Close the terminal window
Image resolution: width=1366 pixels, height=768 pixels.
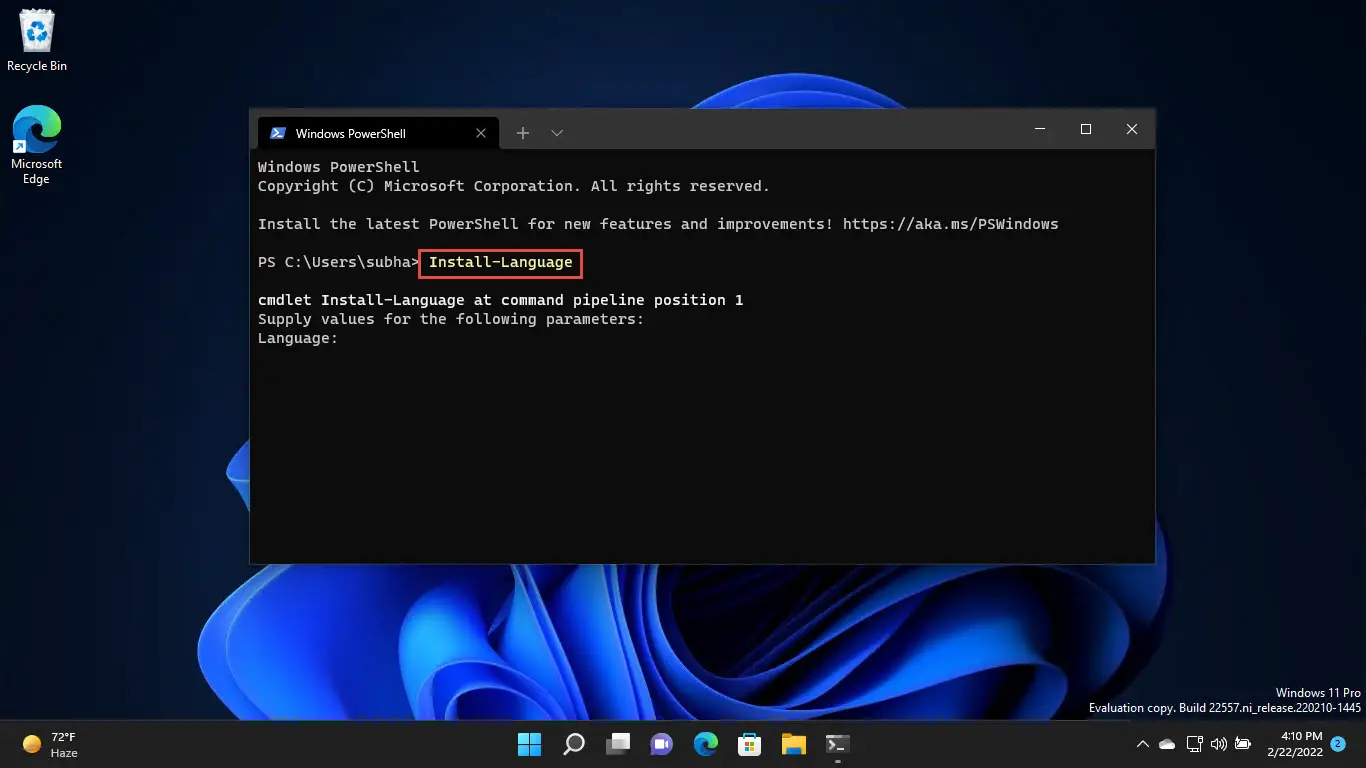tap(1132, 129)
